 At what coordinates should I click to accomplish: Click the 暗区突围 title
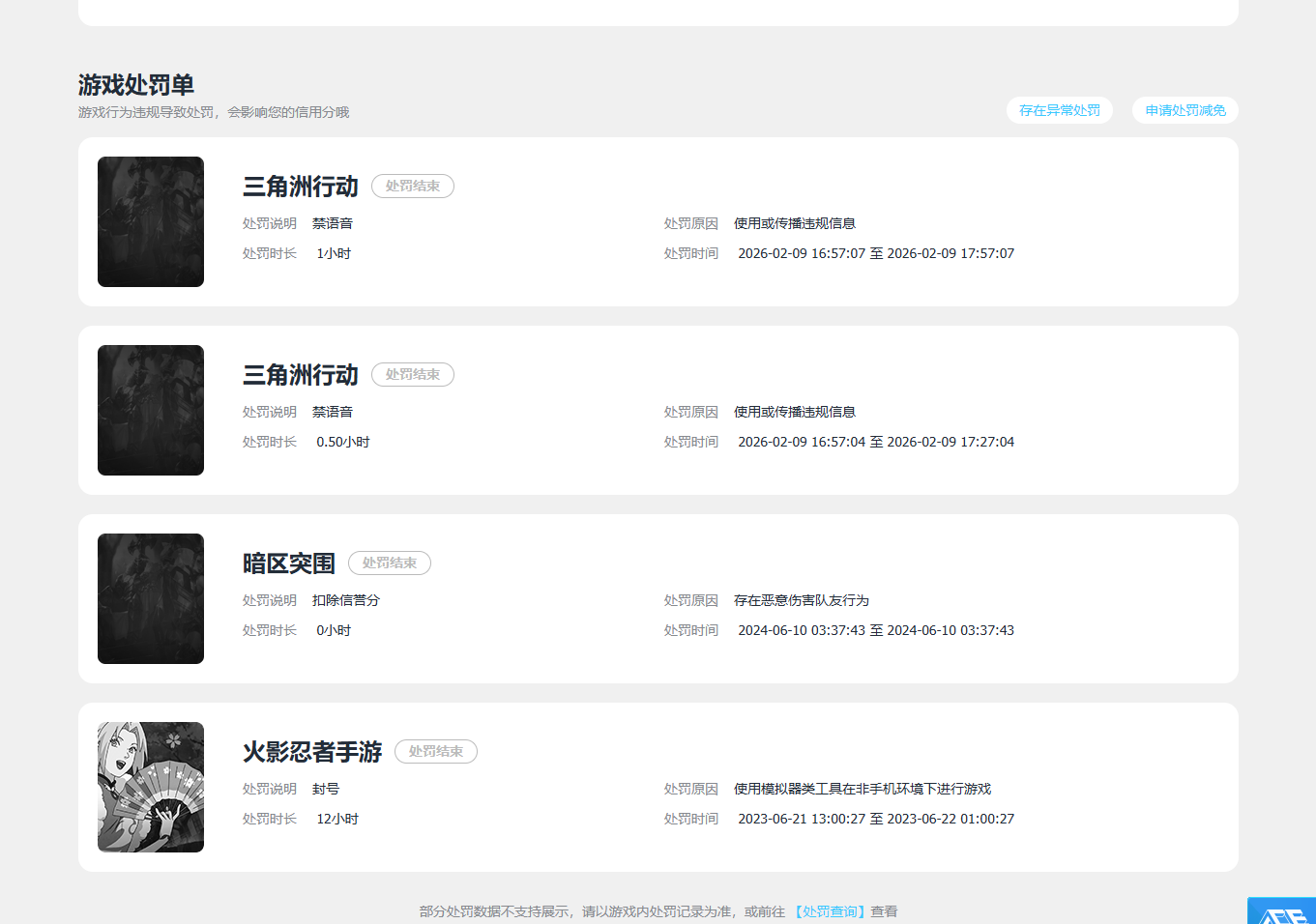(x=289, y=563)
